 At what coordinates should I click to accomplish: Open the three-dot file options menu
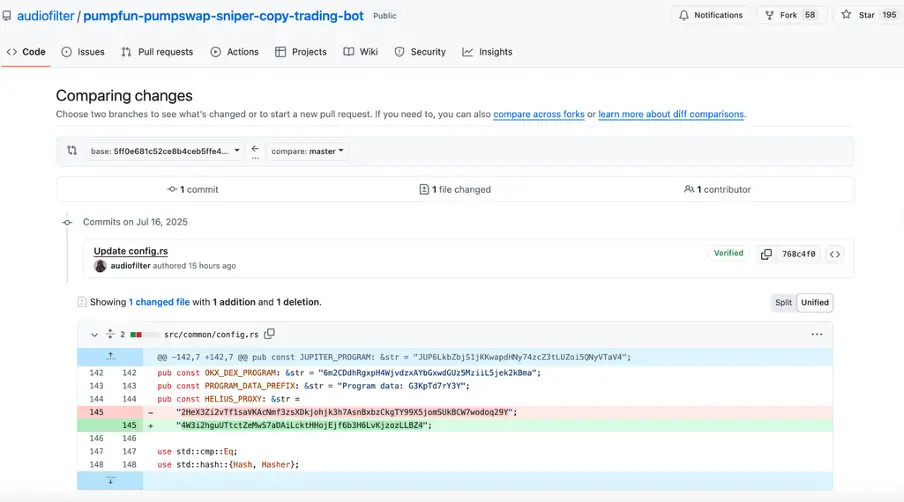point(816,334)
